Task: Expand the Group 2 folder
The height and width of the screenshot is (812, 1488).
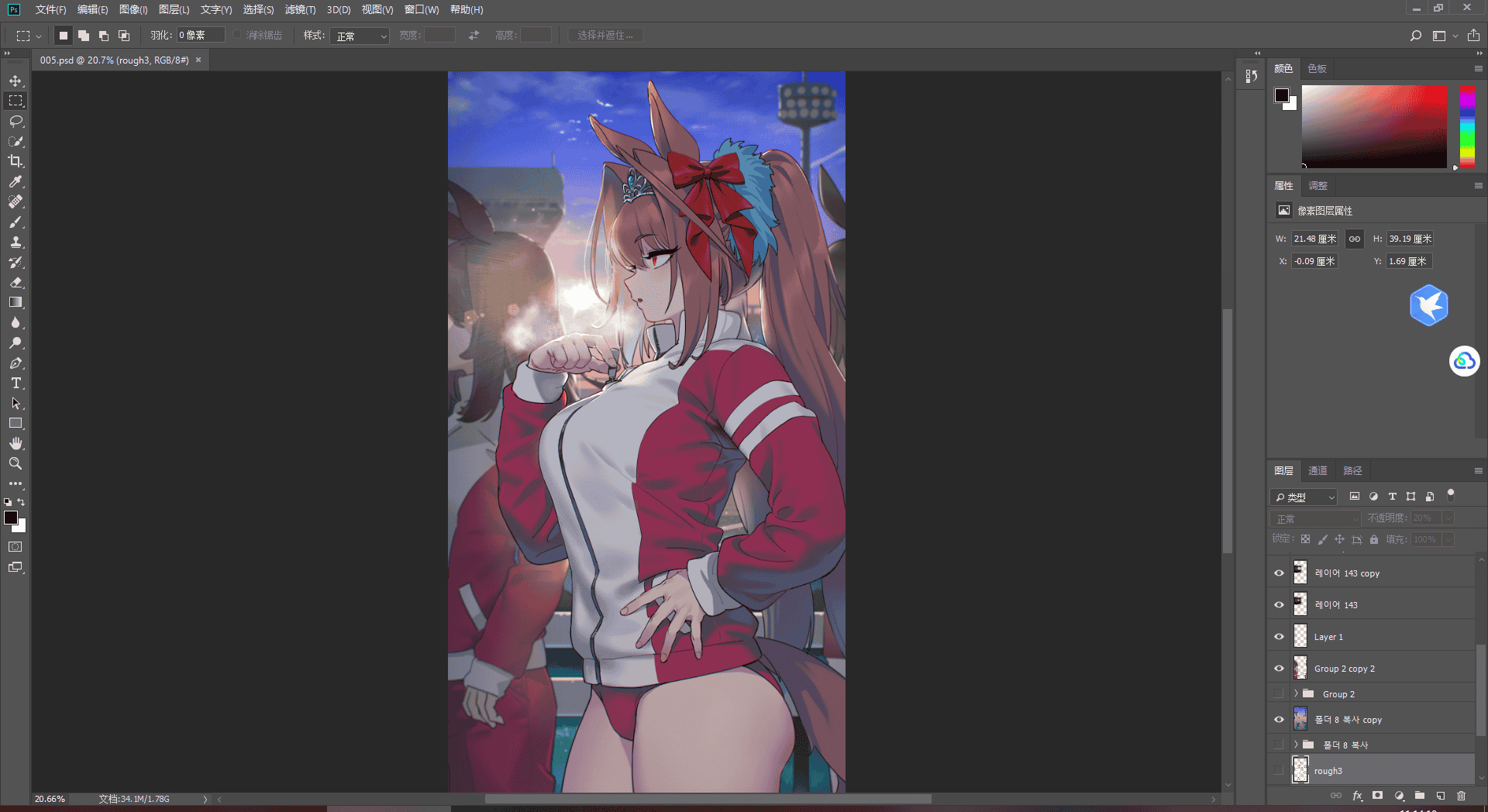Action: point(1296,693)
